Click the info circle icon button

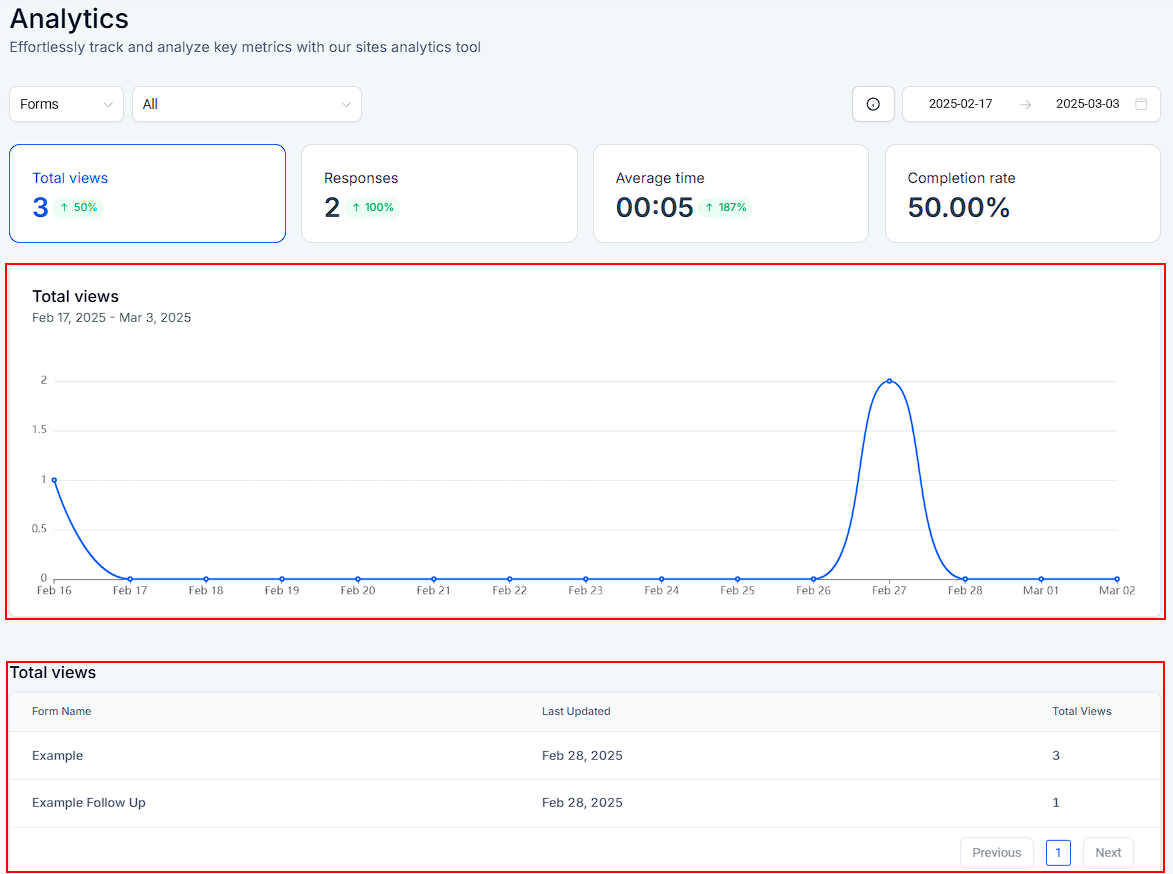point(873,104)
